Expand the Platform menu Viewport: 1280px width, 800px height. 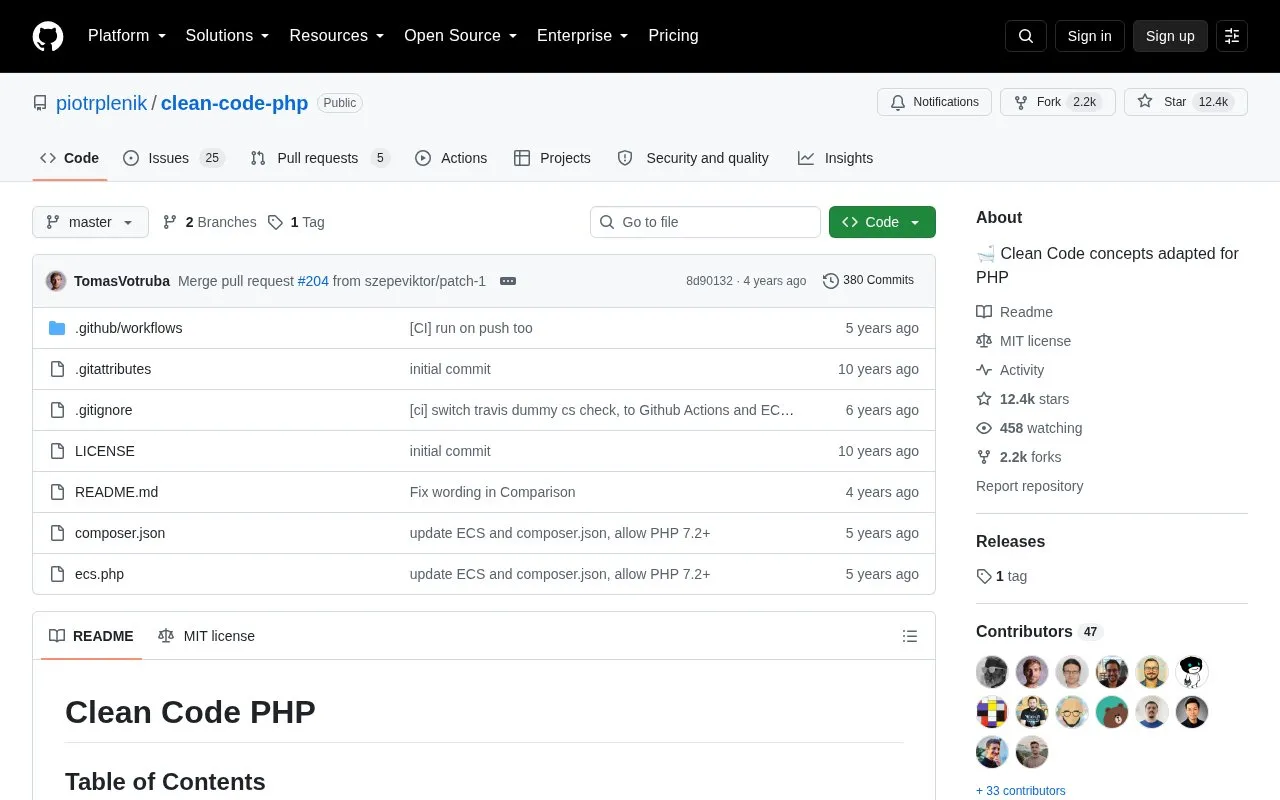pyautogui.click(x=127, y=36)
